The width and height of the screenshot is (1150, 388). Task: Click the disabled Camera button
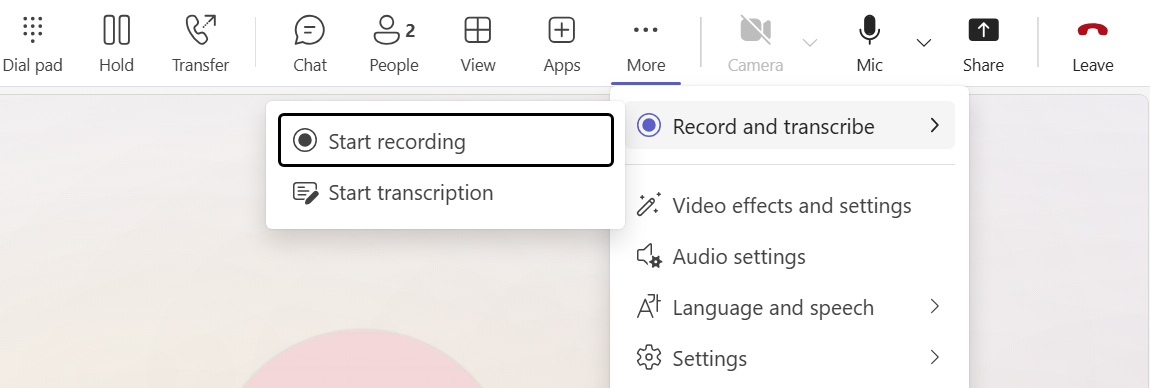coord(755,45)
